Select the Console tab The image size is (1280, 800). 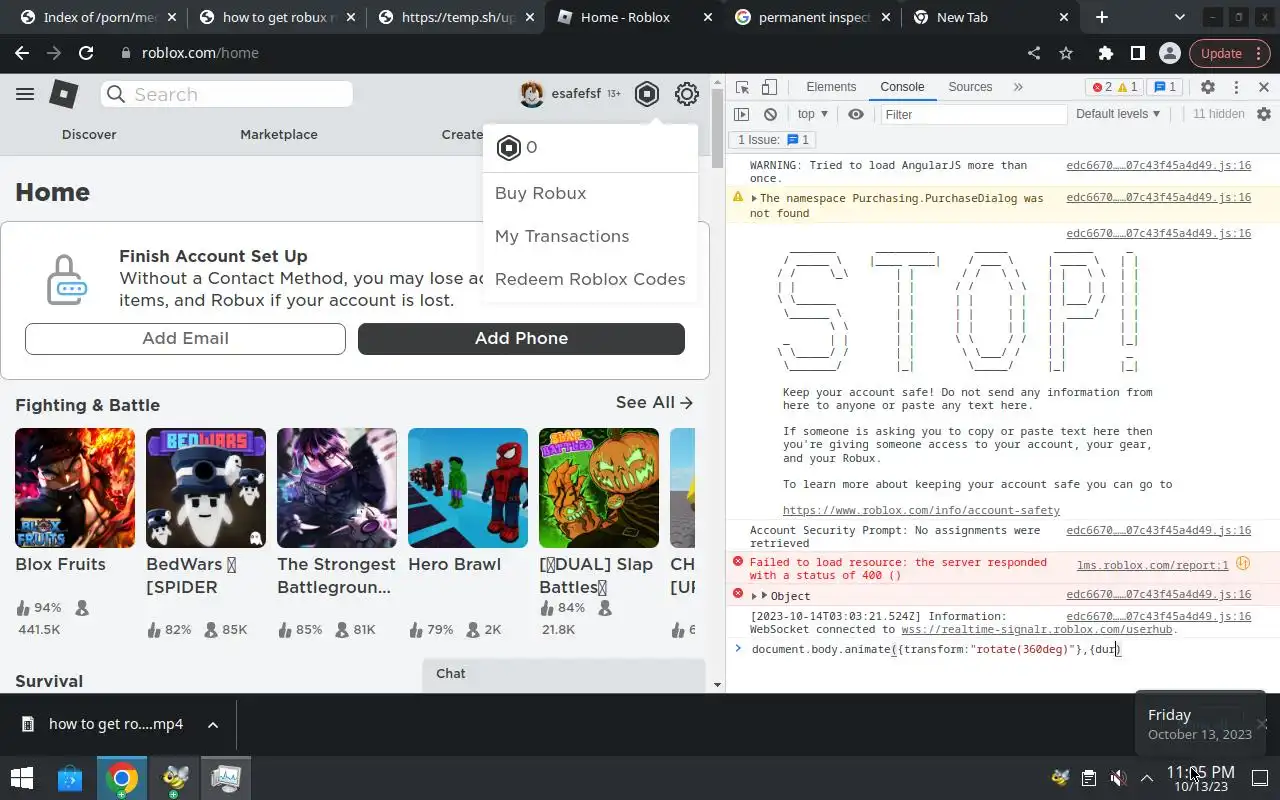[902, 87]
